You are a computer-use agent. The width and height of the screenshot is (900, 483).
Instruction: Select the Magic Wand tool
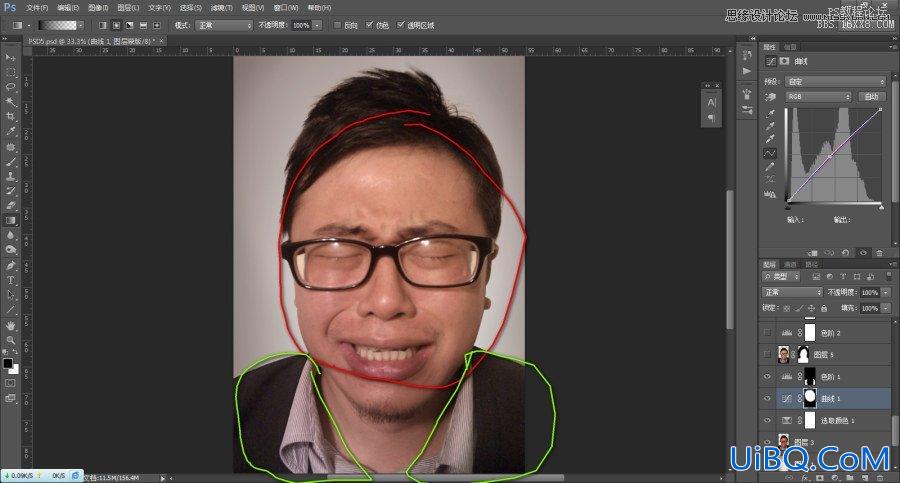10,102
